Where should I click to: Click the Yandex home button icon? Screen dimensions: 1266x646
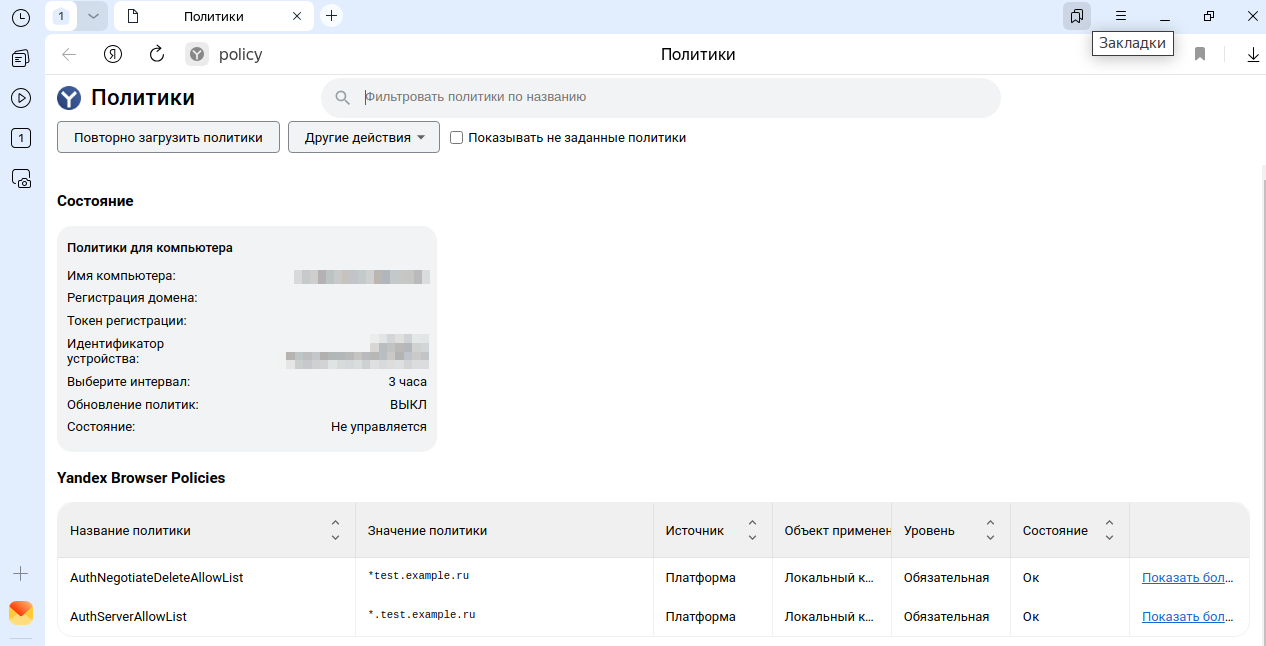coord(113,54)
